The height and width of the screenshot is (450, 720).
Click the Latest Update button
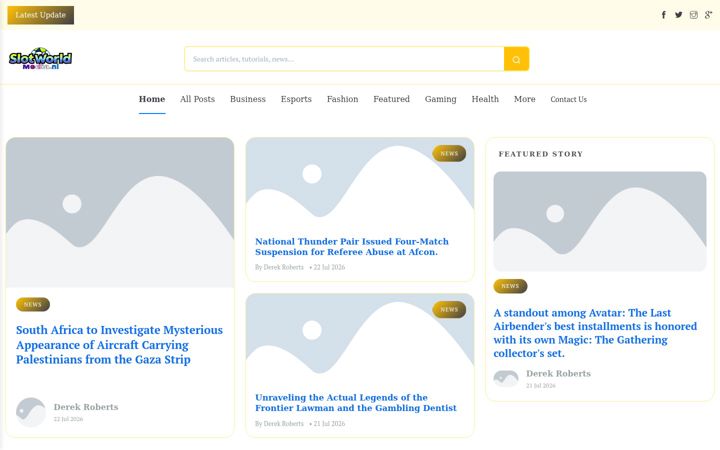tap(40, 15)
